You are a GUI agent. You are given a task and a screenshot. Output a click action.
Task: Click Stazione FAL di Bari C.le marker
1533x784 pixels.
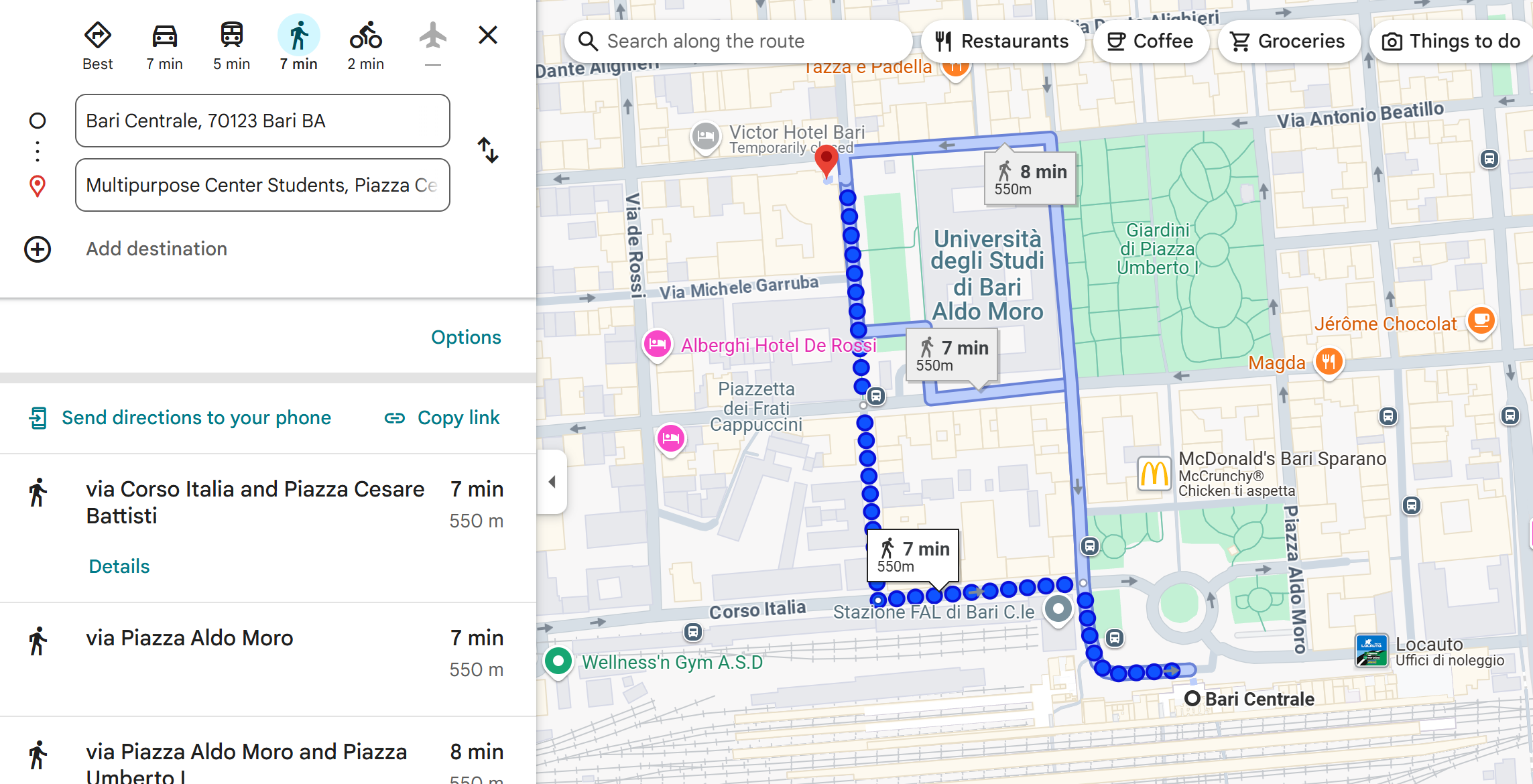pyautogui.click(x=1058, y=610)
